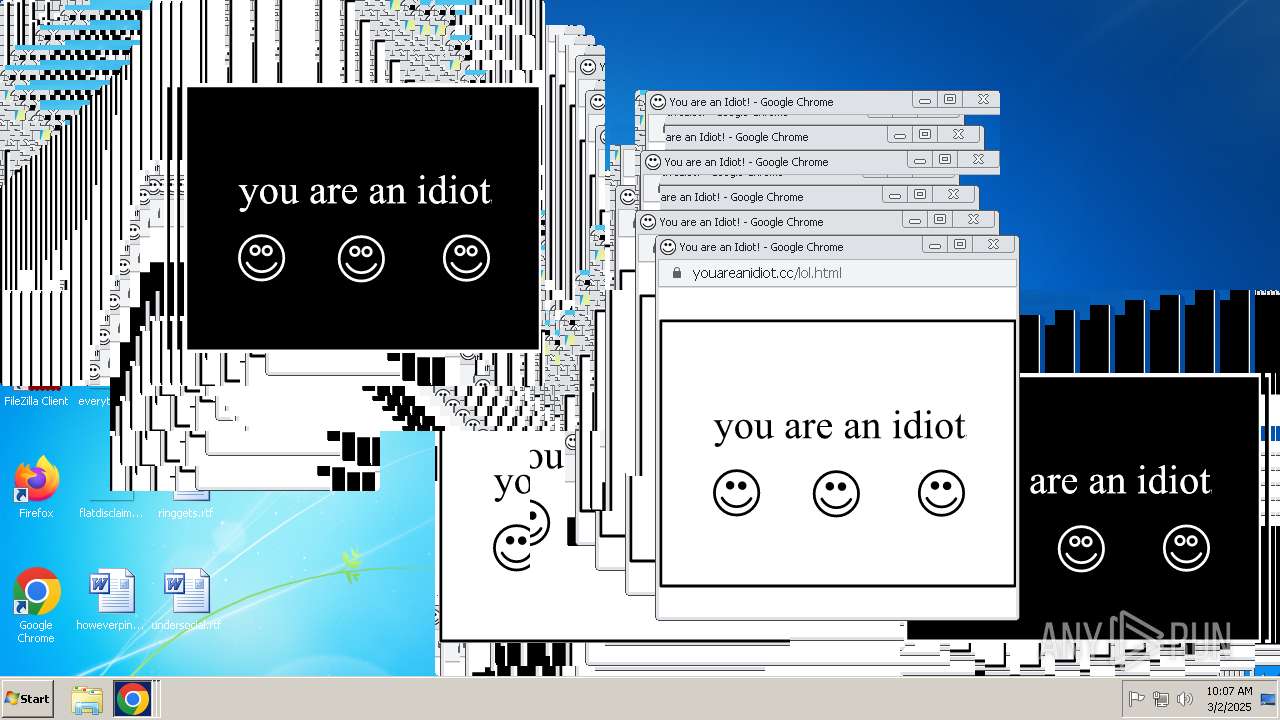1280x720 pixels.
Task: Click the middle smiley in the white front popup
Action: click(x=836, y=493)
